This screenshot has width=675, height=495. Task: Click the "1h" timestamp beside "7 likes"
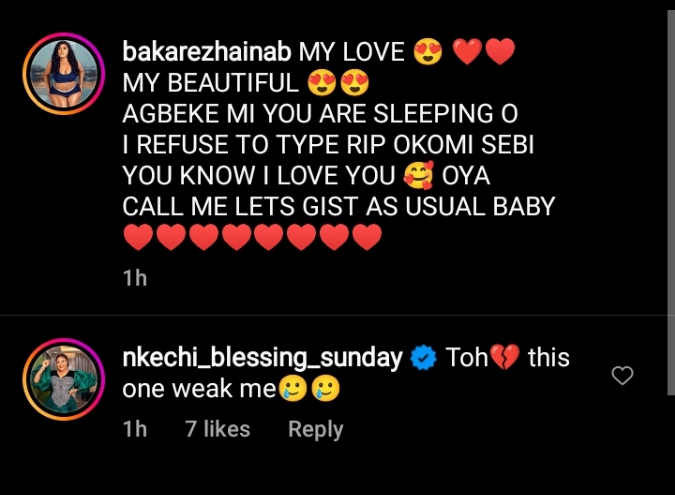coord(134,429)
